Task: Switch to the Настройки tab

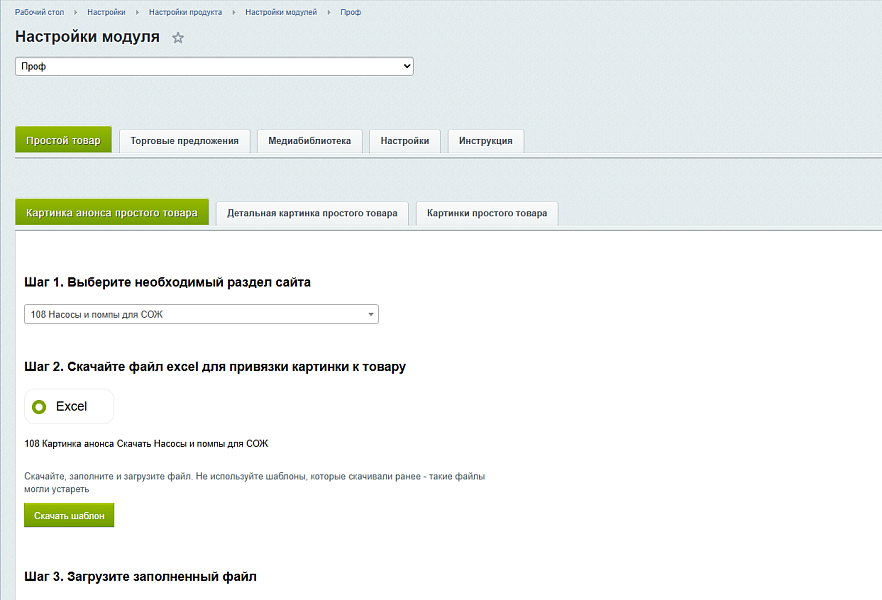Action: 404,141
